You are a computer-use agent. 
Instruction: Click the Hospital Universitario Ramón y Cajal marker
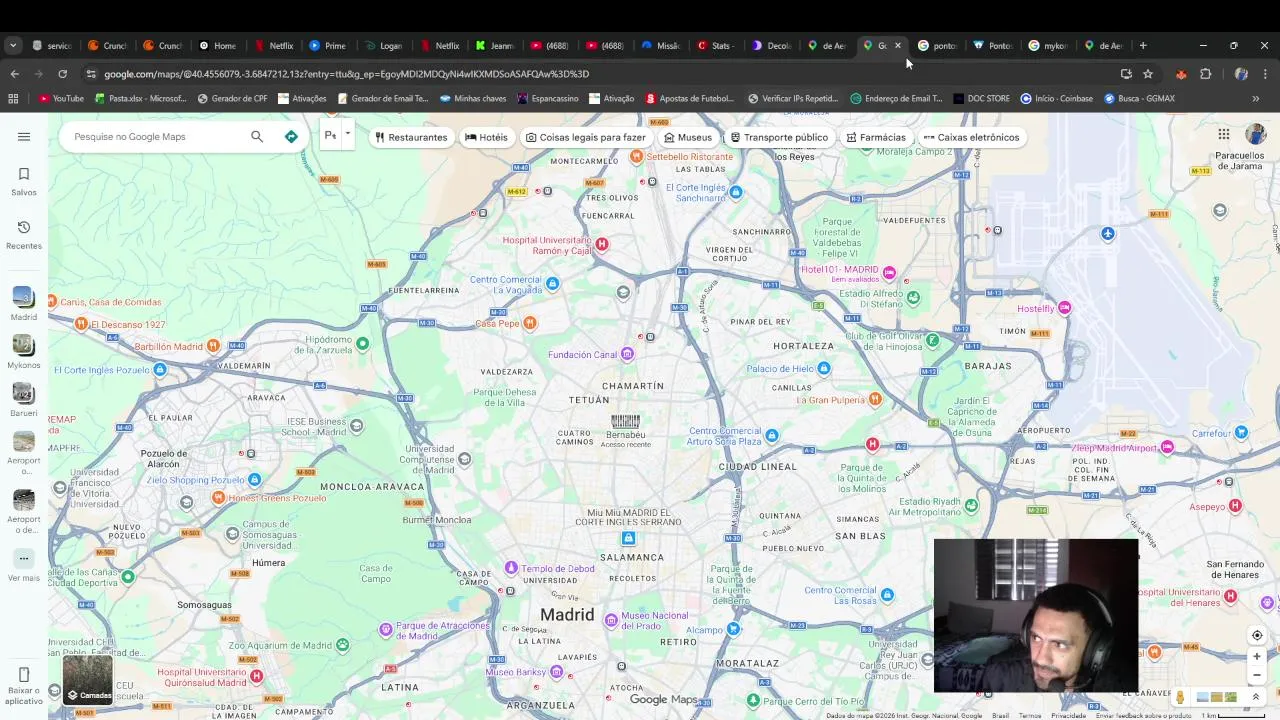(x=601, y=244)
